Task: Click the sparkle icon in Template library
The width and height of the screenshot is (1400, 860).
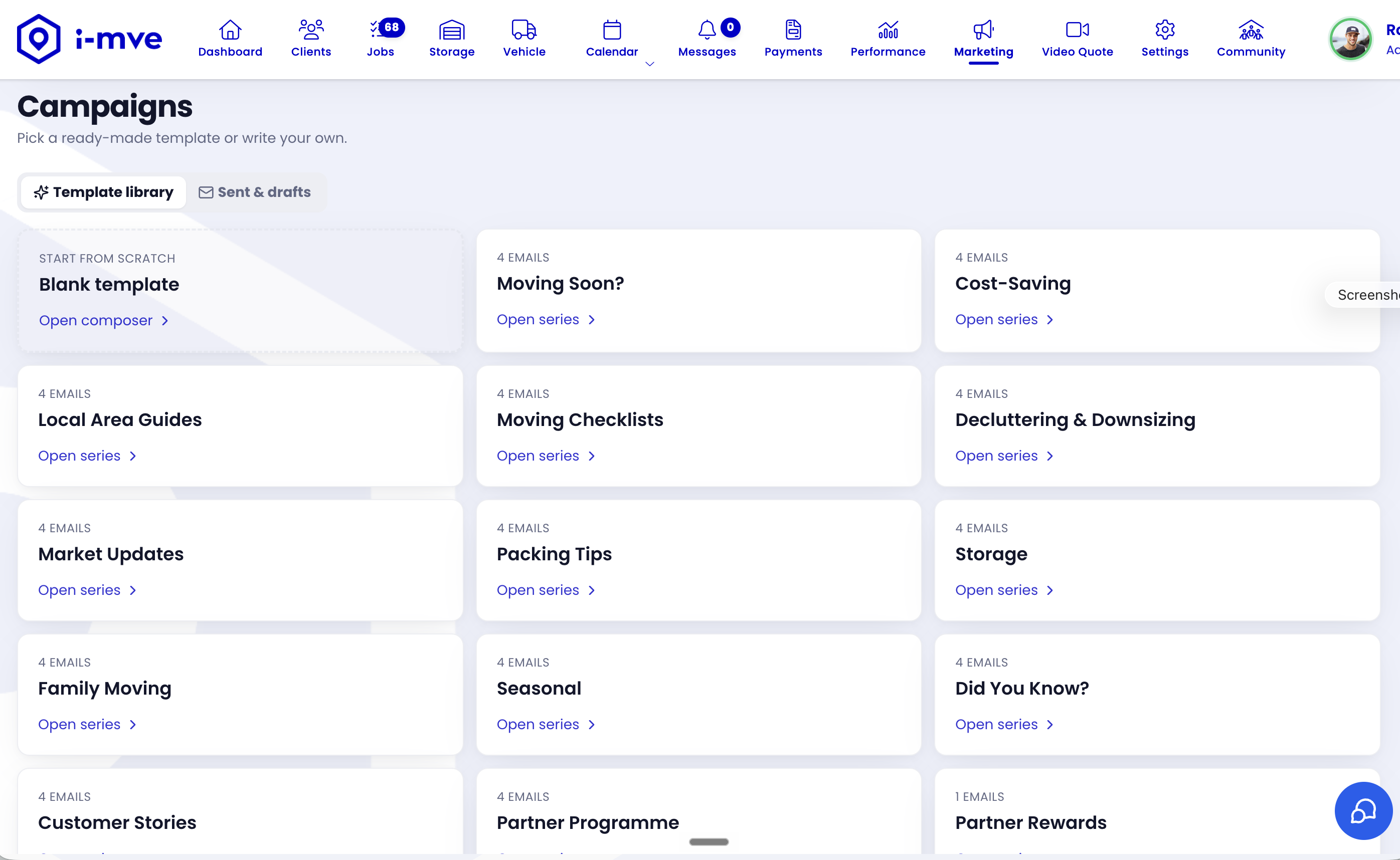Action: click(41, 192)
